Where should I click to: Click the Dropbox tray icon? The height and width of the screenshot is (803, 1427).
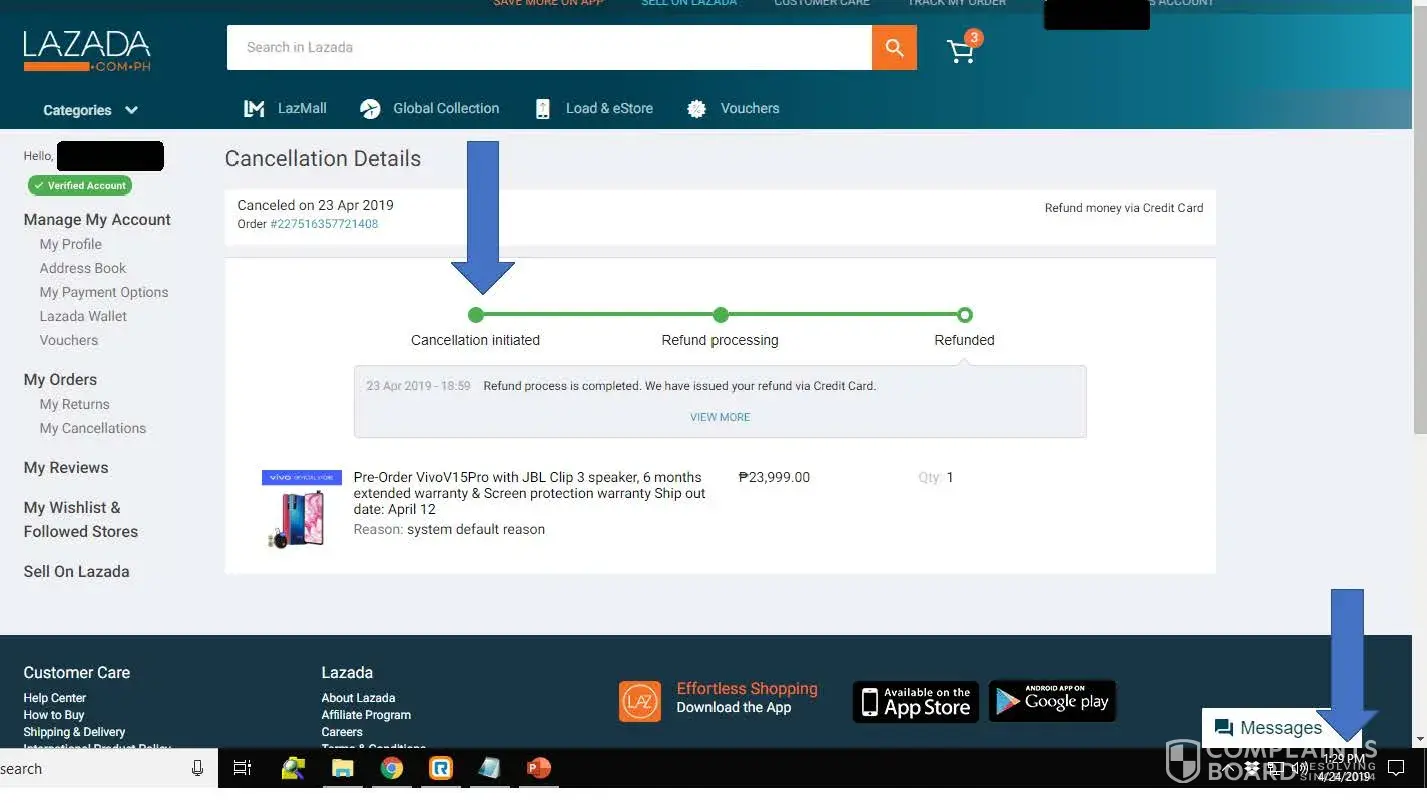[1251, 768]
